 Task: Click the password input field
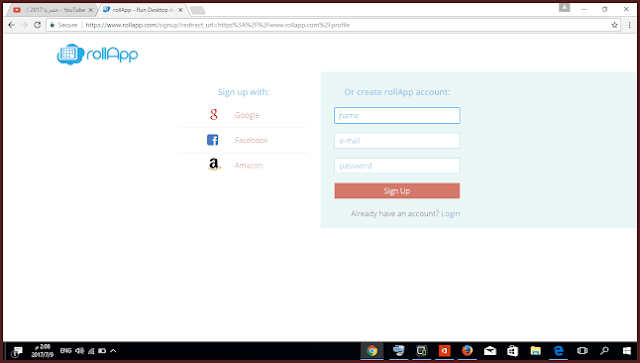coord(397,166)
